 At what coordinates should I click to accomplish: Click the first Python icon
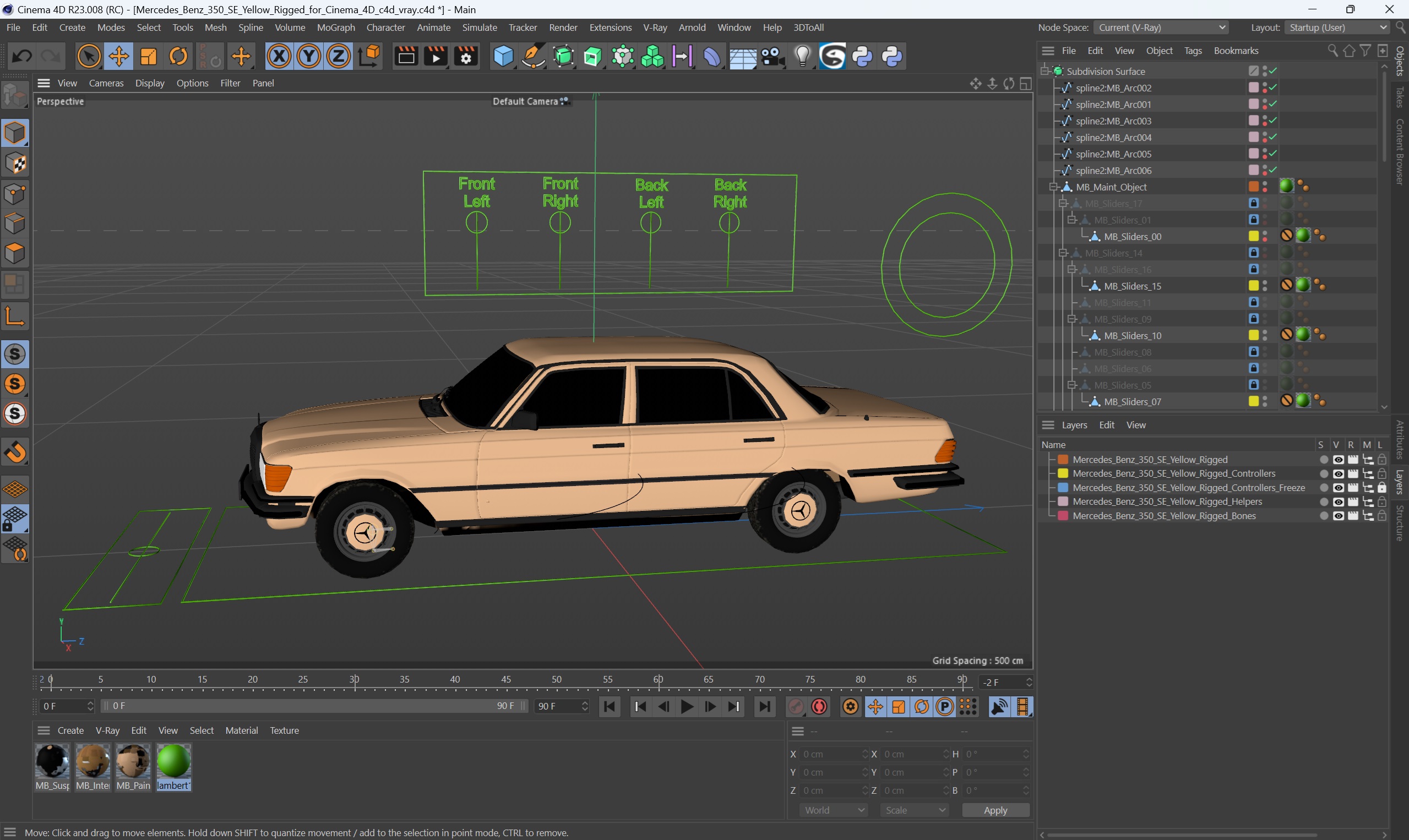[x=862, y=56]
